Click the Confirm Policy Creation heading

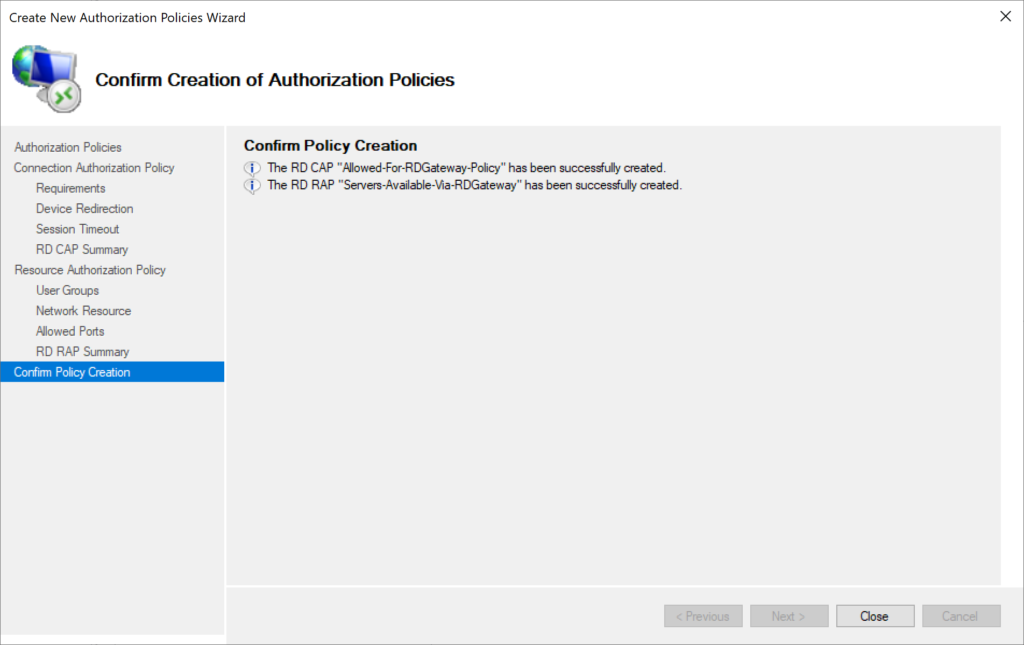click(330, 145)
